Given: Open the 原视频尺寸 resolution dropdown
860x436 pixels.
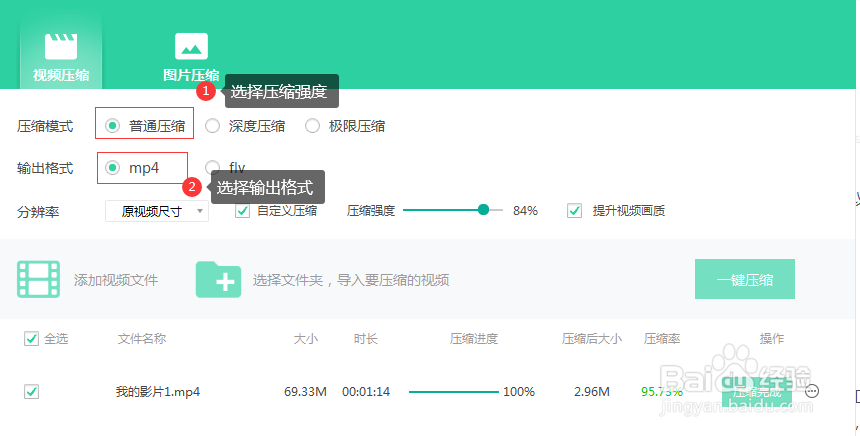Looking at the screenshot, I should point(157,211).
